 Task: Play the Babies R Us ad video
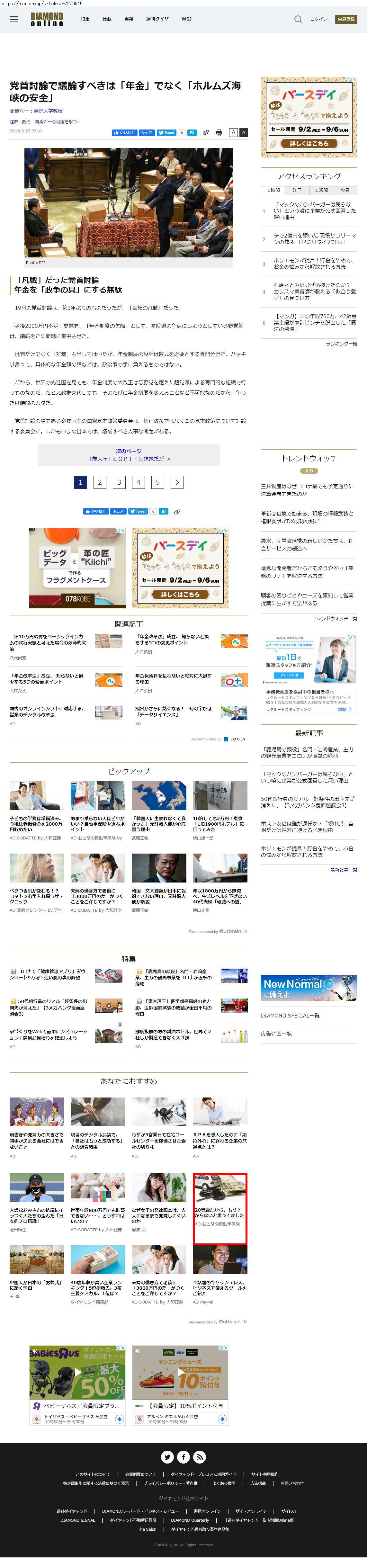point(77,1372)
